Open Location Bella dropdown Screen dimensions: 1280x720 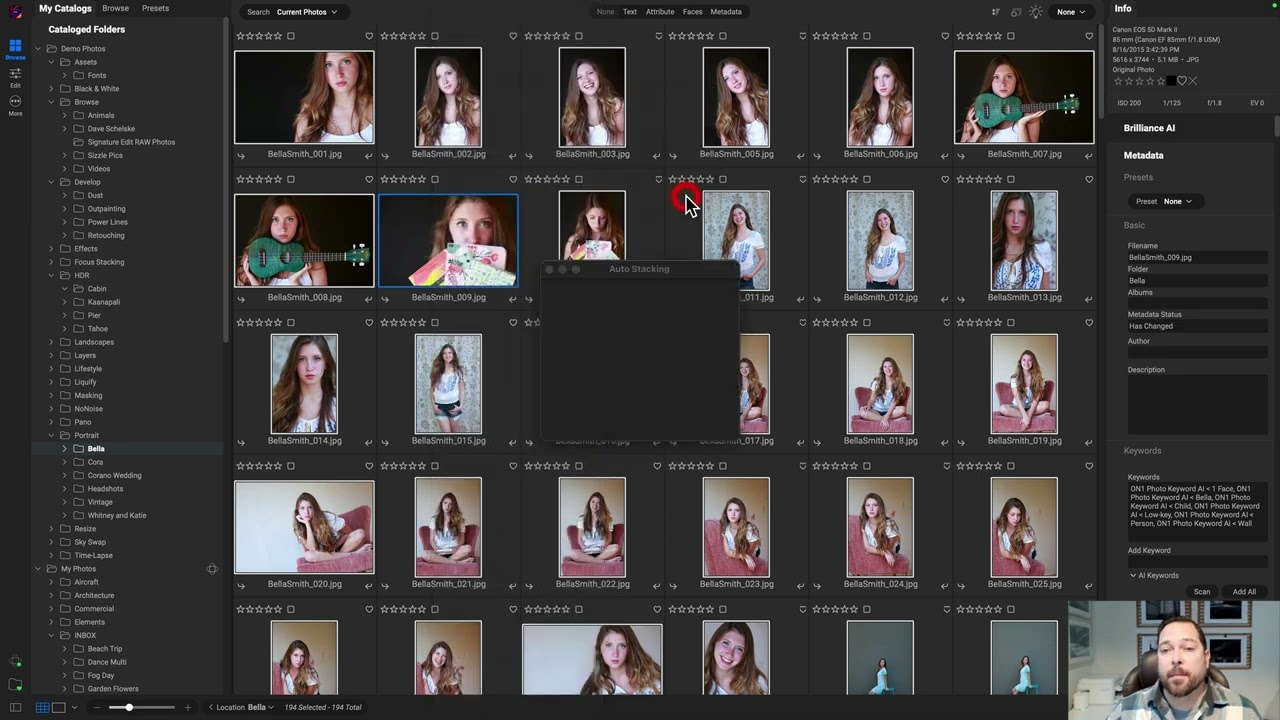click(x=261, y=707)
